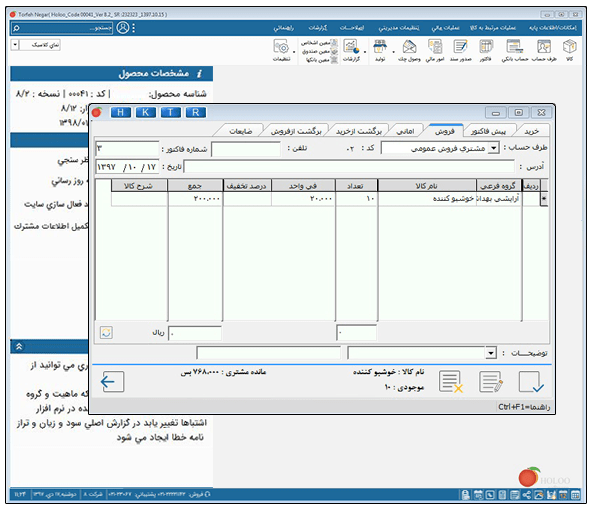Switch to the پیش فاکتور tab
Image resolution: width=590 pixels, height=510 pixels.
coord(488,131)
